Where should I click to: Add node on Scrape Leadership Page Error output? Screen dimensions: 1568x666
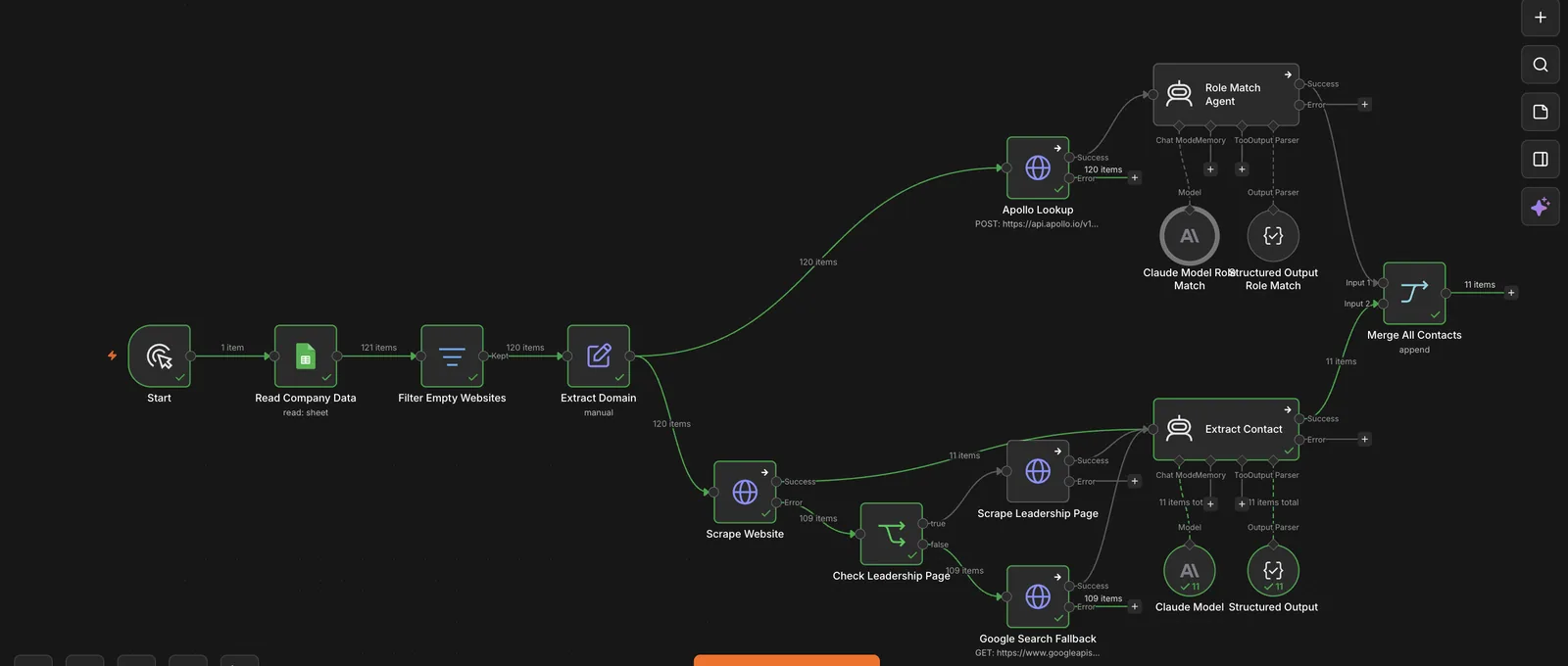click(x=1135, y=481)
